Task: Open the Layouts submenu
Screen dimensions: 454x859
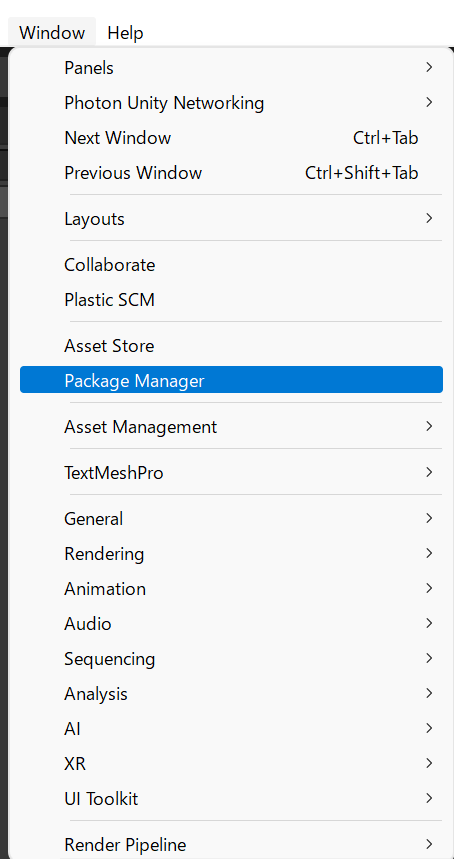Action: pyautogui.click(x=231, y=219)
